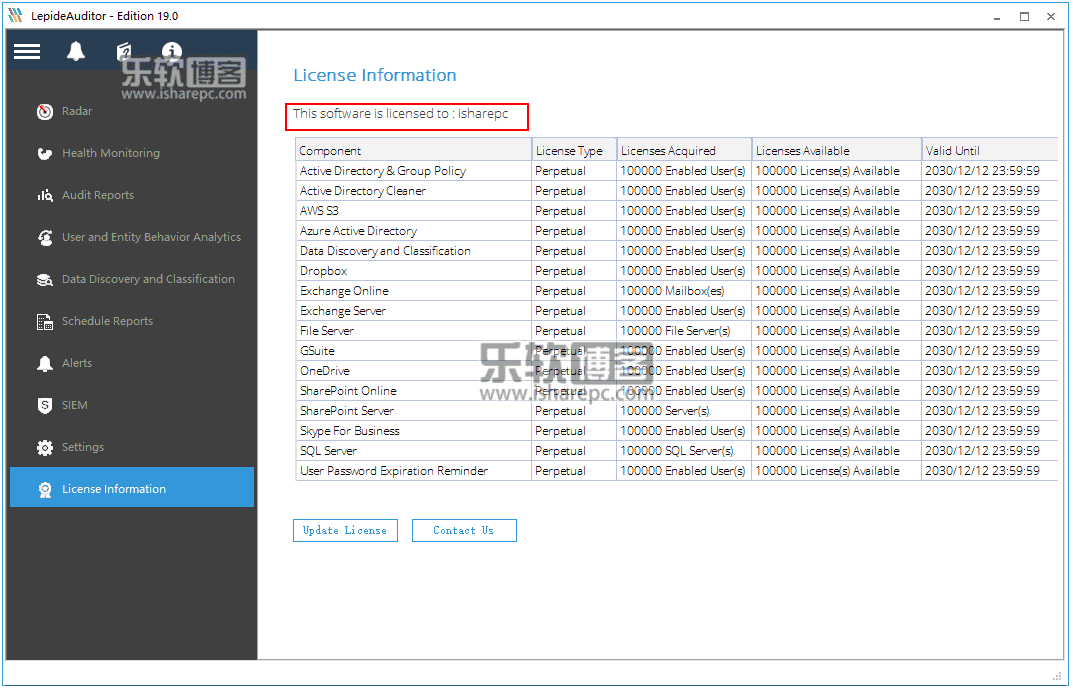Click the 100000 Server(s) cell
Image resolution: width=1073 pixels, height=688 pixels.
pyautogui.click(x=684, y=410)
